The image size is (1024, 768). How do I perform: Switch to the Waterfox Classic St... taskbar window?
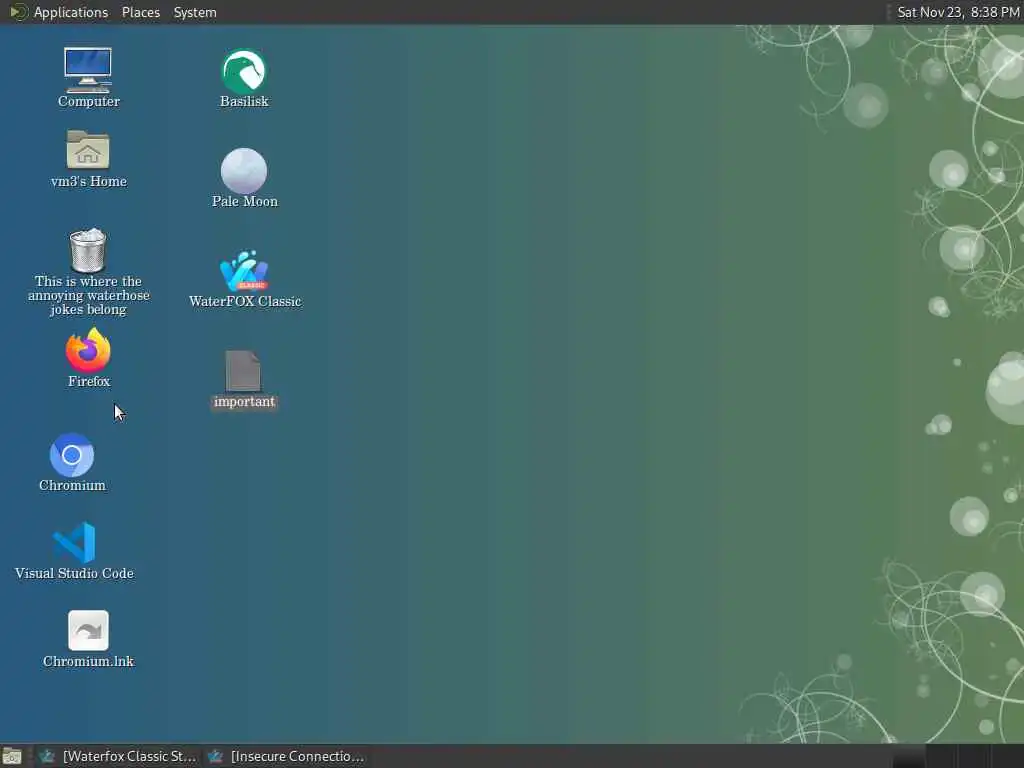click(118, 756)
